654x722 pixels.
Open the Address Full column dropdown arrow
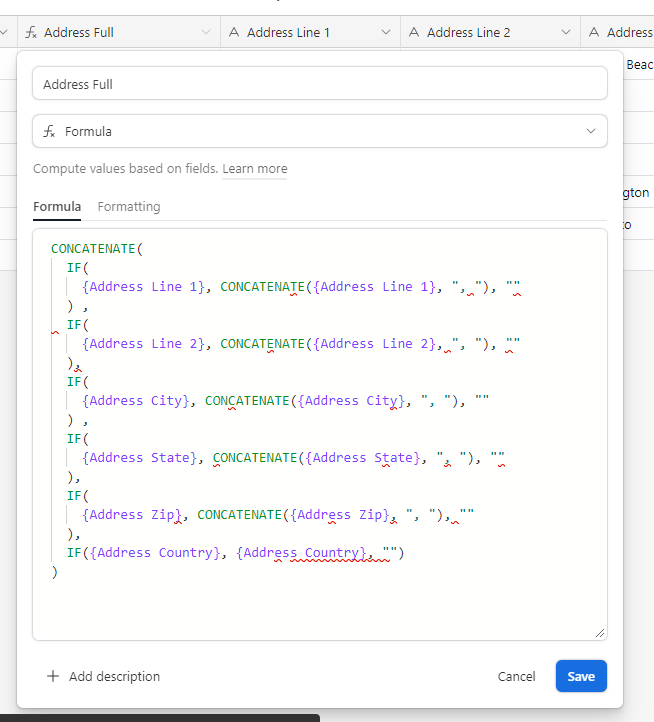(206, 32)
